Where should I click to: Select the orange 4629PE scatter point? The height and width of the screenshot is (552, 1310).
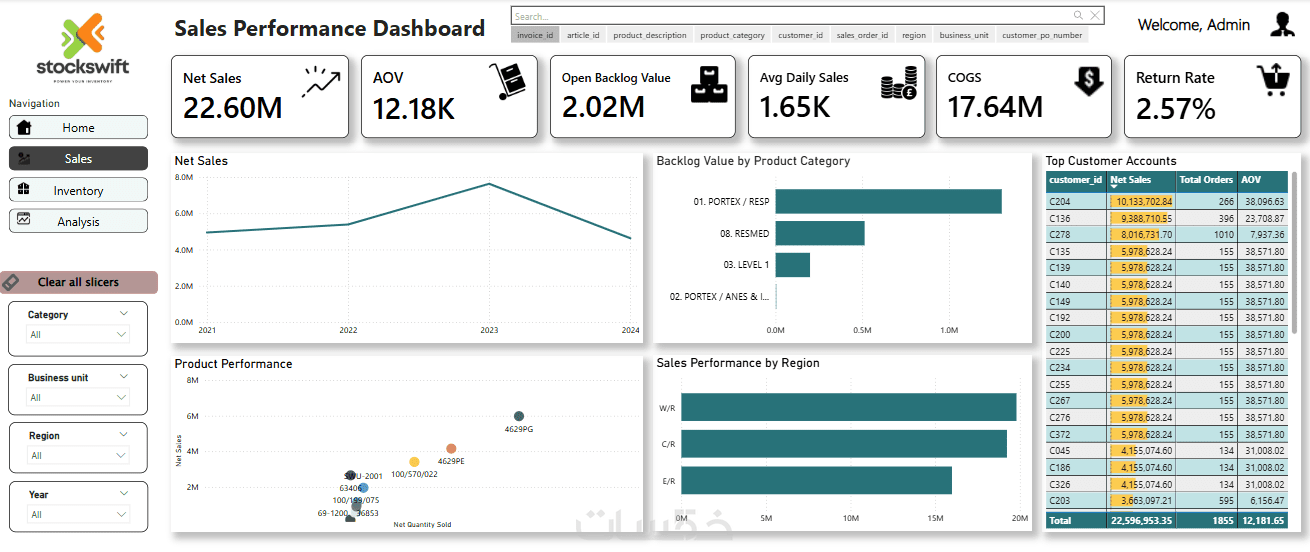point(451,449)
